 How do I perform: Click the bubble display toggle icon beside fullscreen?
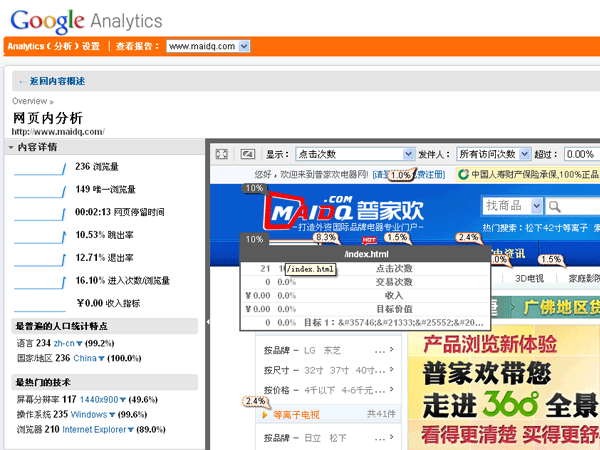point(248,154)
